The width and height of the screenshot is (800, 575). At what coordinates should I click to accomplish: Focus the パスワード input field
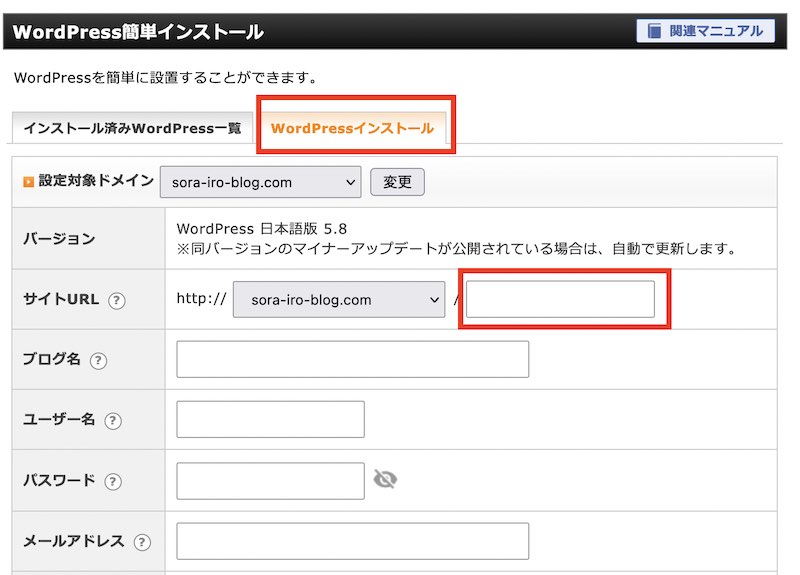coord(270,481)
